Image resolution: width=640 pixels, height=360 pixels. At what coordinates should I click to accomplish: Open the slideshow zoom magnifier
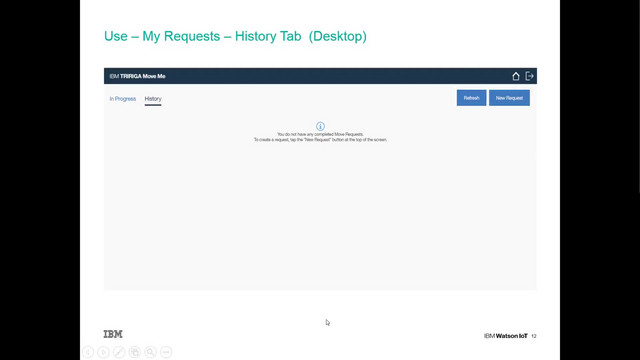point(150,352)
